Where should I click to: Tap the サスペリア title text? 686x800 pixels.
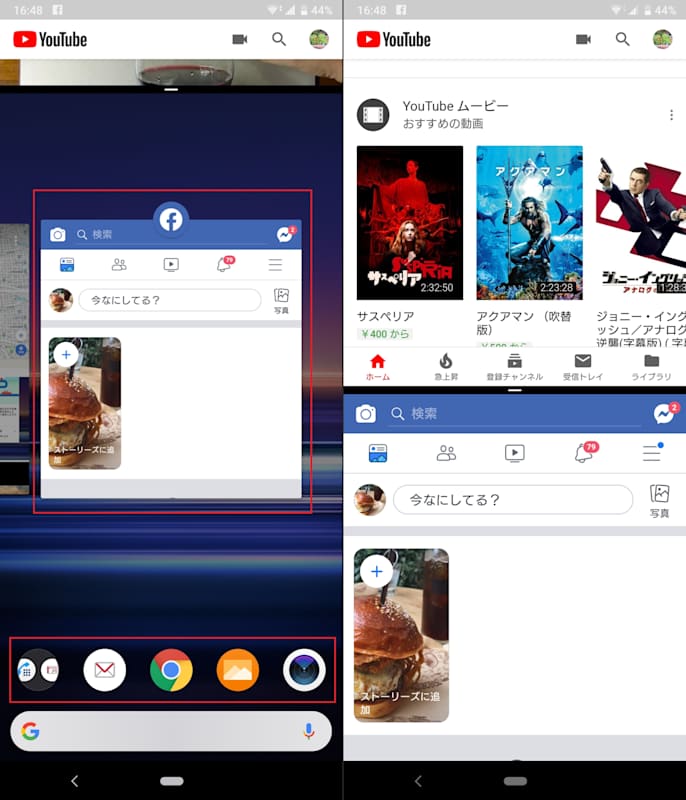(386, 316)
